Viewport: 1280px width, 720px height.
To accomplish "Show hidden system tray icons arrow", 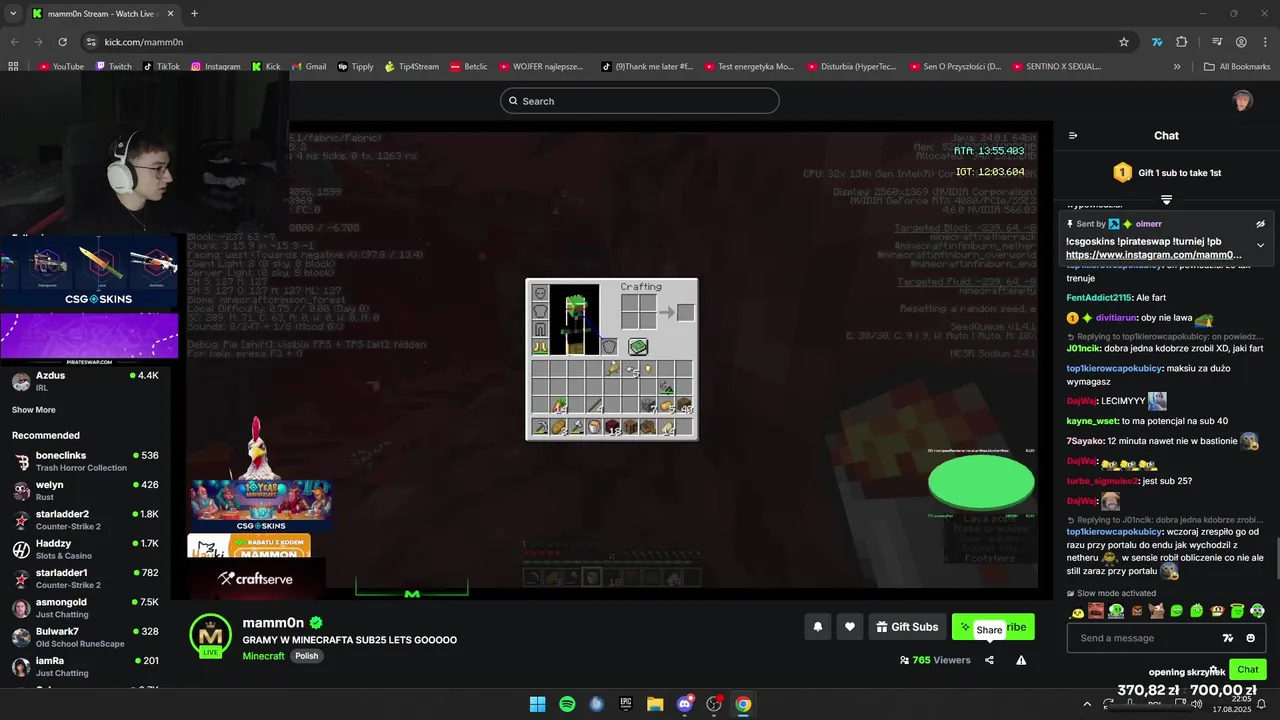I will pos(1087,704).
